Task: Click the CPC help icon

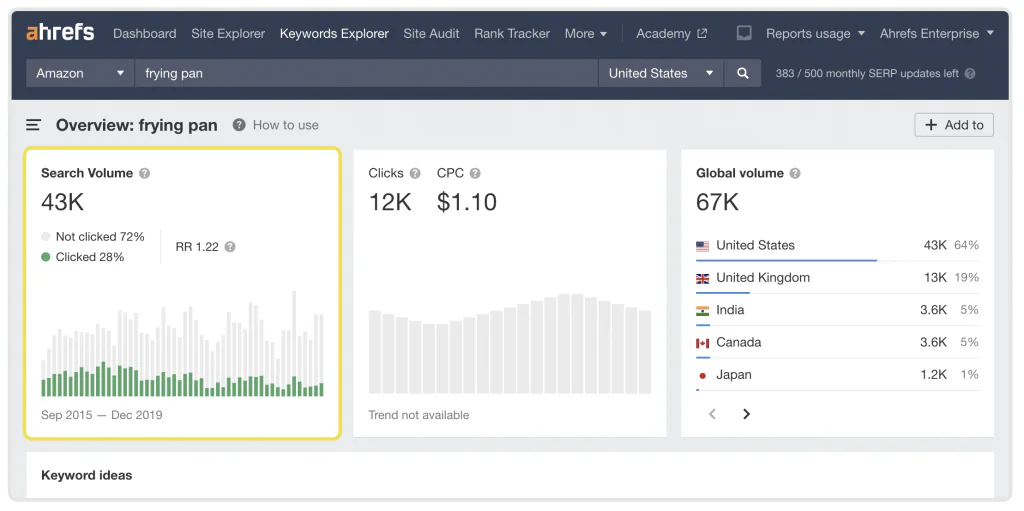Action: (475, 173)
